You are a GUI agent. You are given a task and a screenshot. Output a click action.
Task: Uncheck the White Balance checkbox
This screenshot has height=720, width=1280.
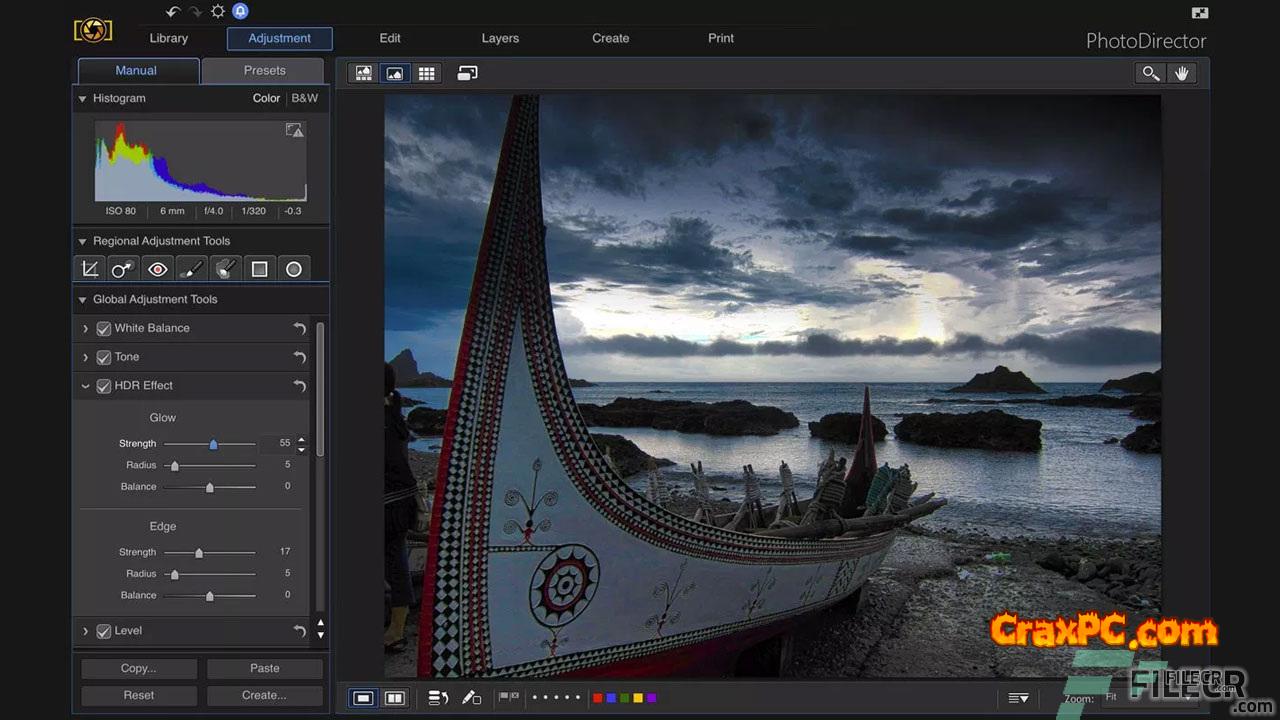click(x=104, y=329)
